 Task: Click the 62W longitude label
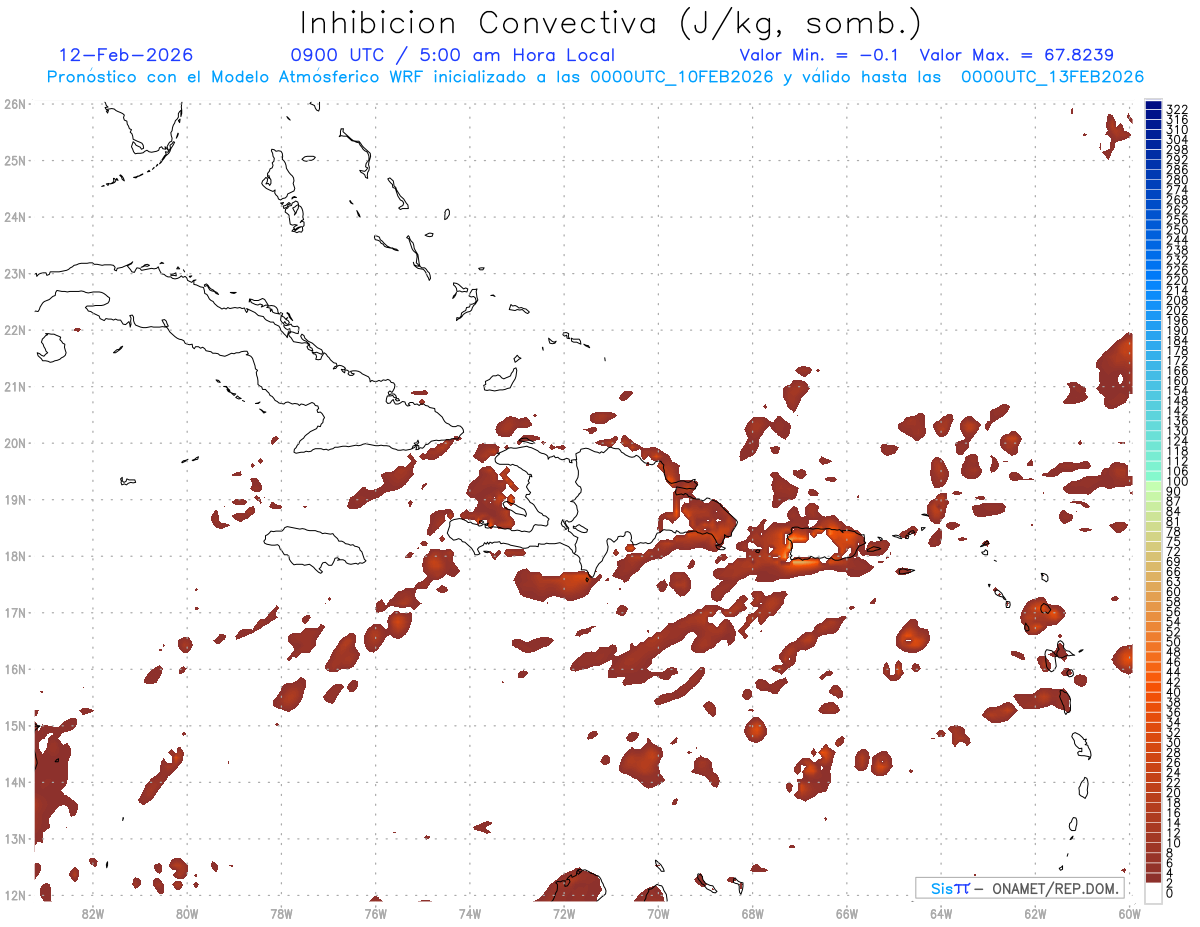pos(1035,913)
